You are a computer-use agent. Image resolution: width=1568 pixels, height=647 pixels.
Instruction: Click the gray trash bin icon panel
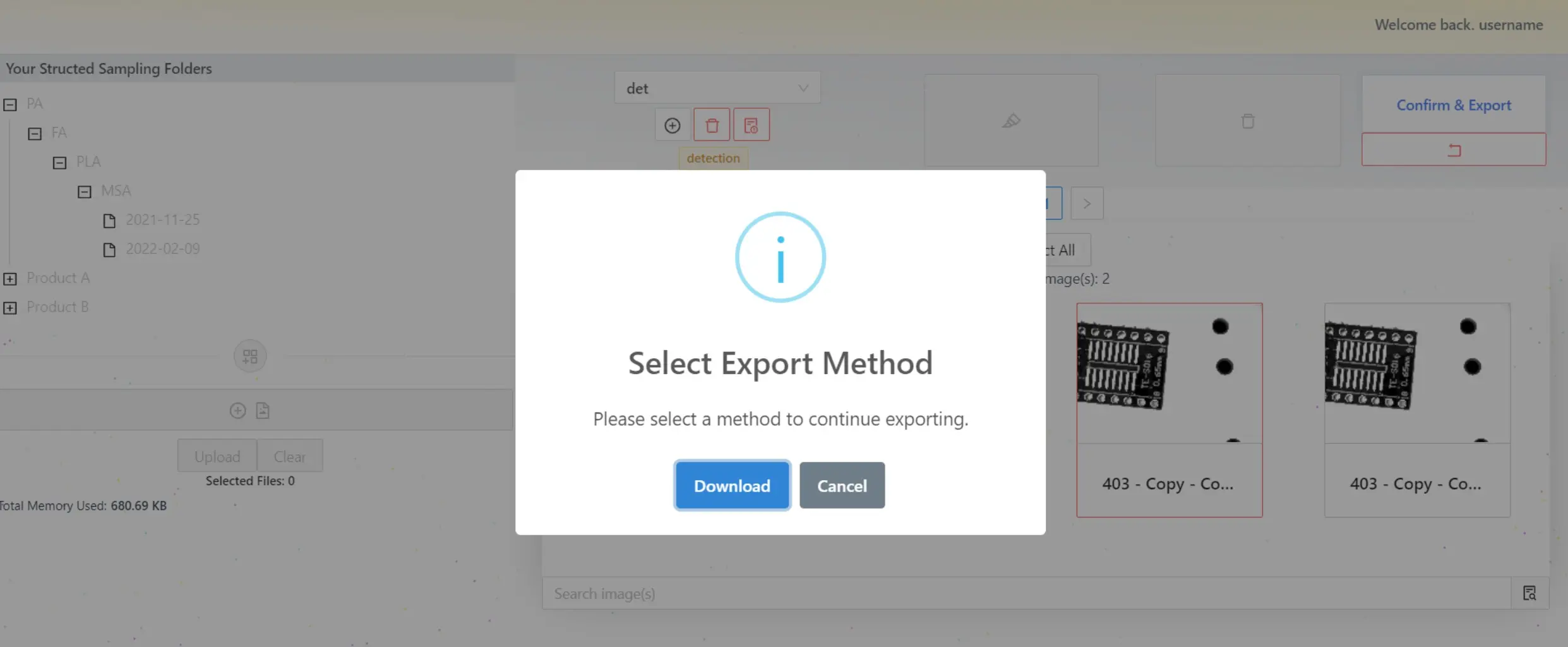(x=1247, y=121)
